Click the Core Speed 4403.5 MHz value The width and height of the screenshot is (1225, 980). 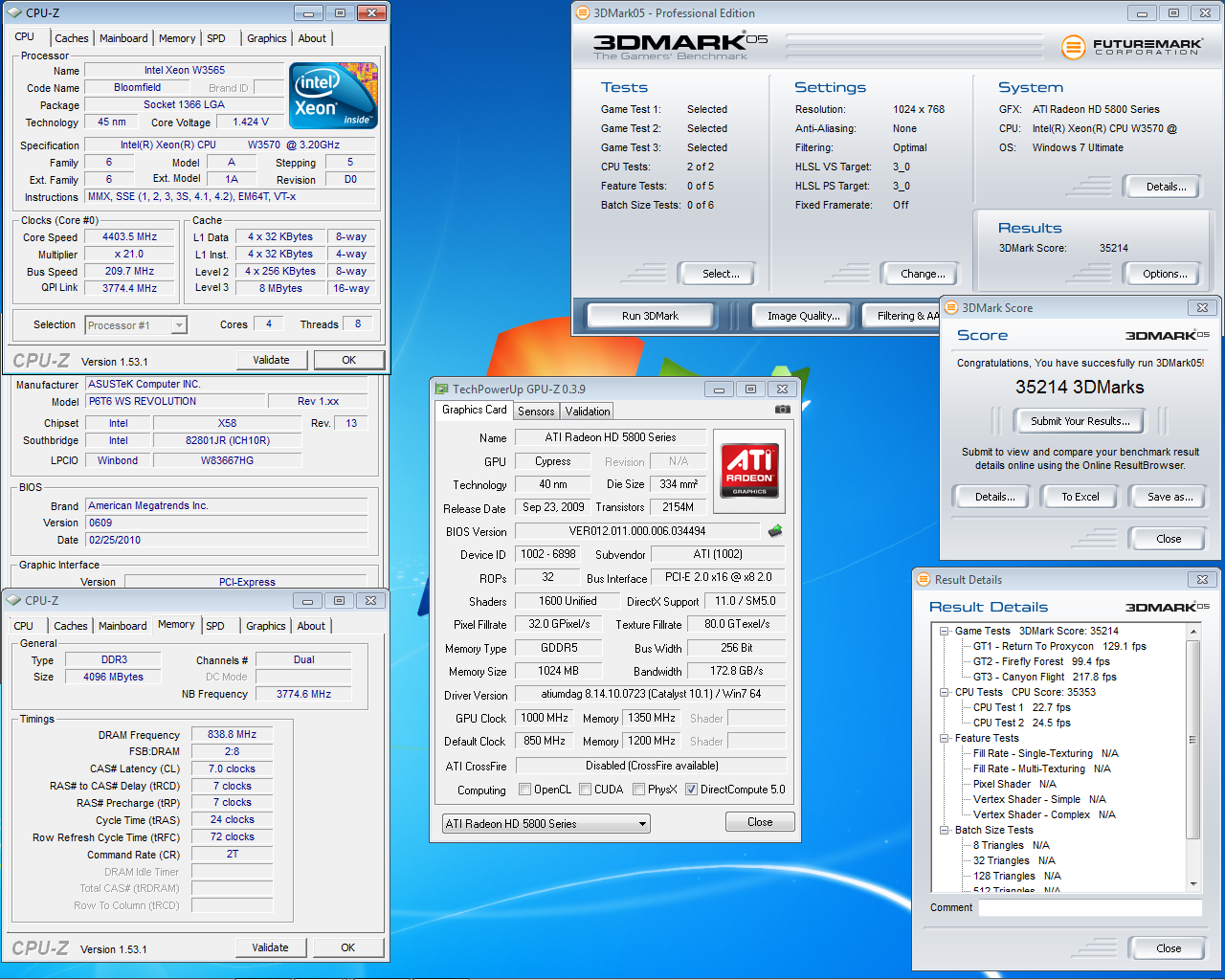129,236
